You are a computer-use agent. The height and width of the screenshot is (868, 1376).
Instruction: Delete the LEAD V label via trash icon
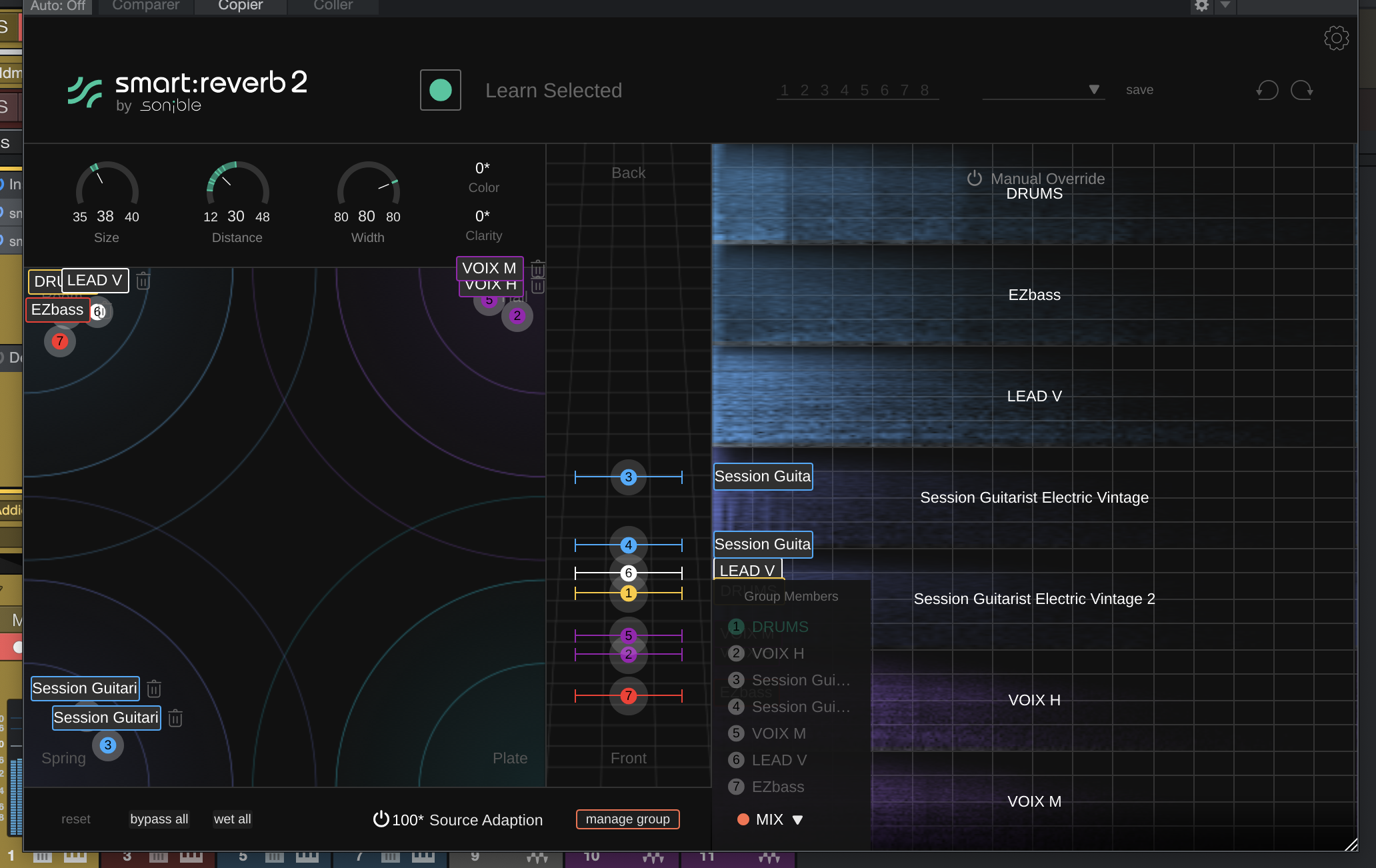pyautogui.click(x=143, y=281)
